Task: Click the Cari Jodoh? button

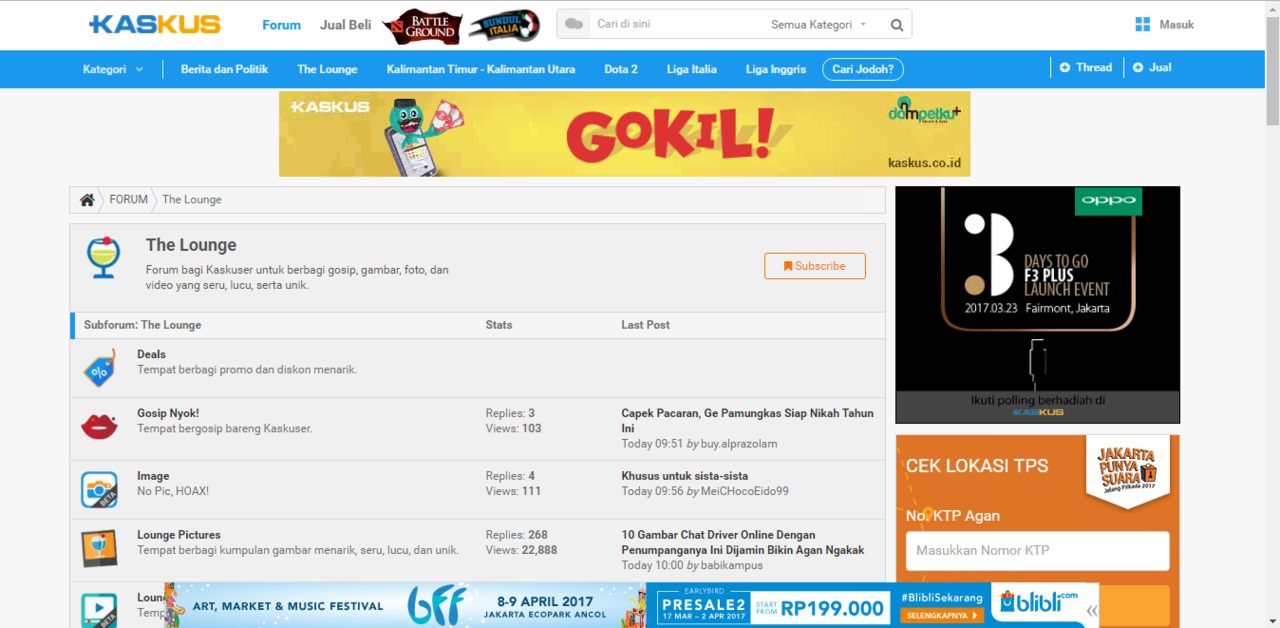Action: coord(863,69)
